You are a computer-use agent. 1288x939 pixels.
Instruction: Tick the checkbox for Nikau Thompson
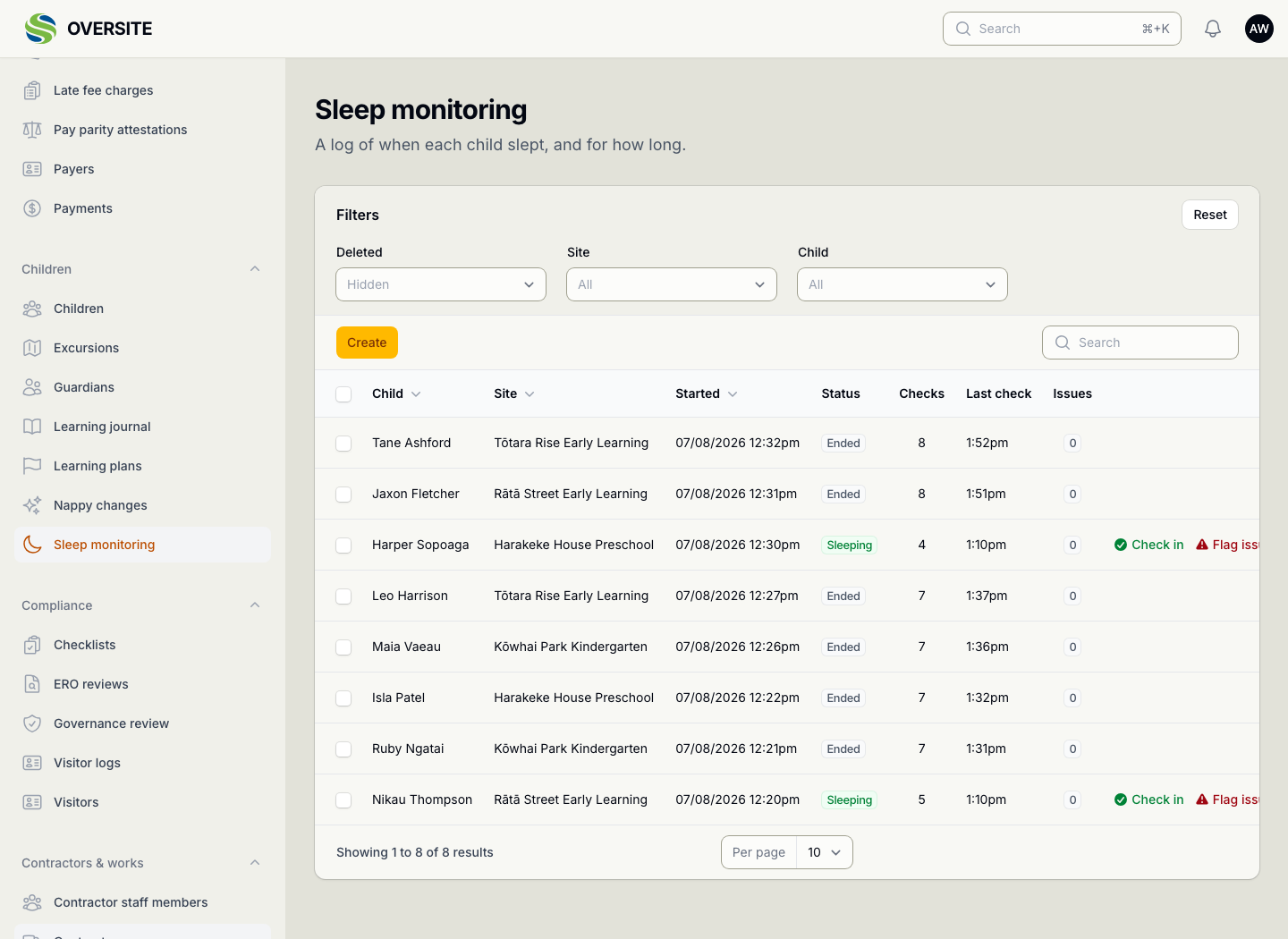343,800
